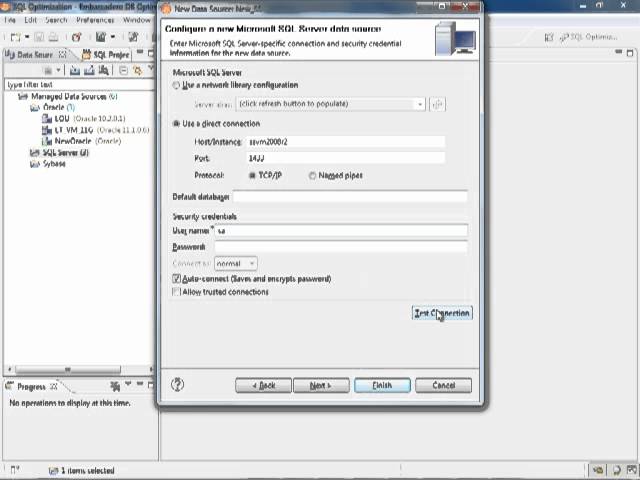The width and height of the screenshot is (640, 480).
Task: Click the Next button
Action: (321, 385)
